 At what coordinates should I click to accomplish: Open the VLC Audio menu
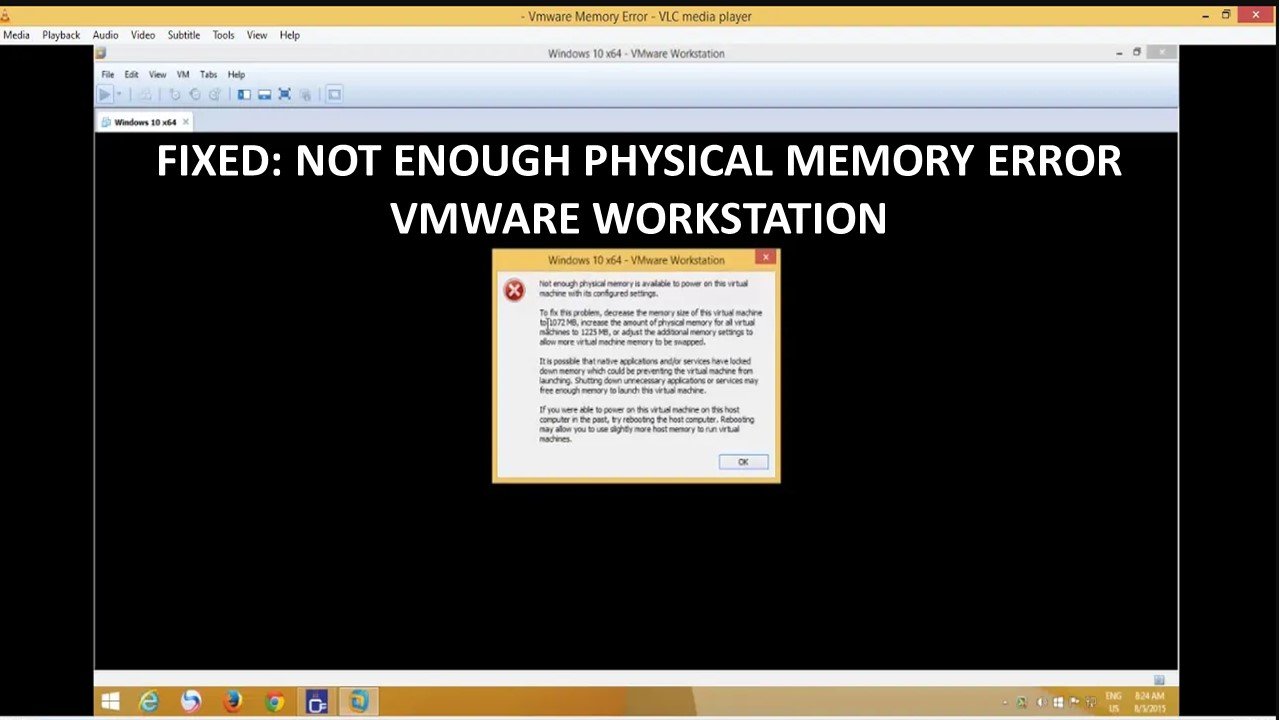(x=106, y=35)
